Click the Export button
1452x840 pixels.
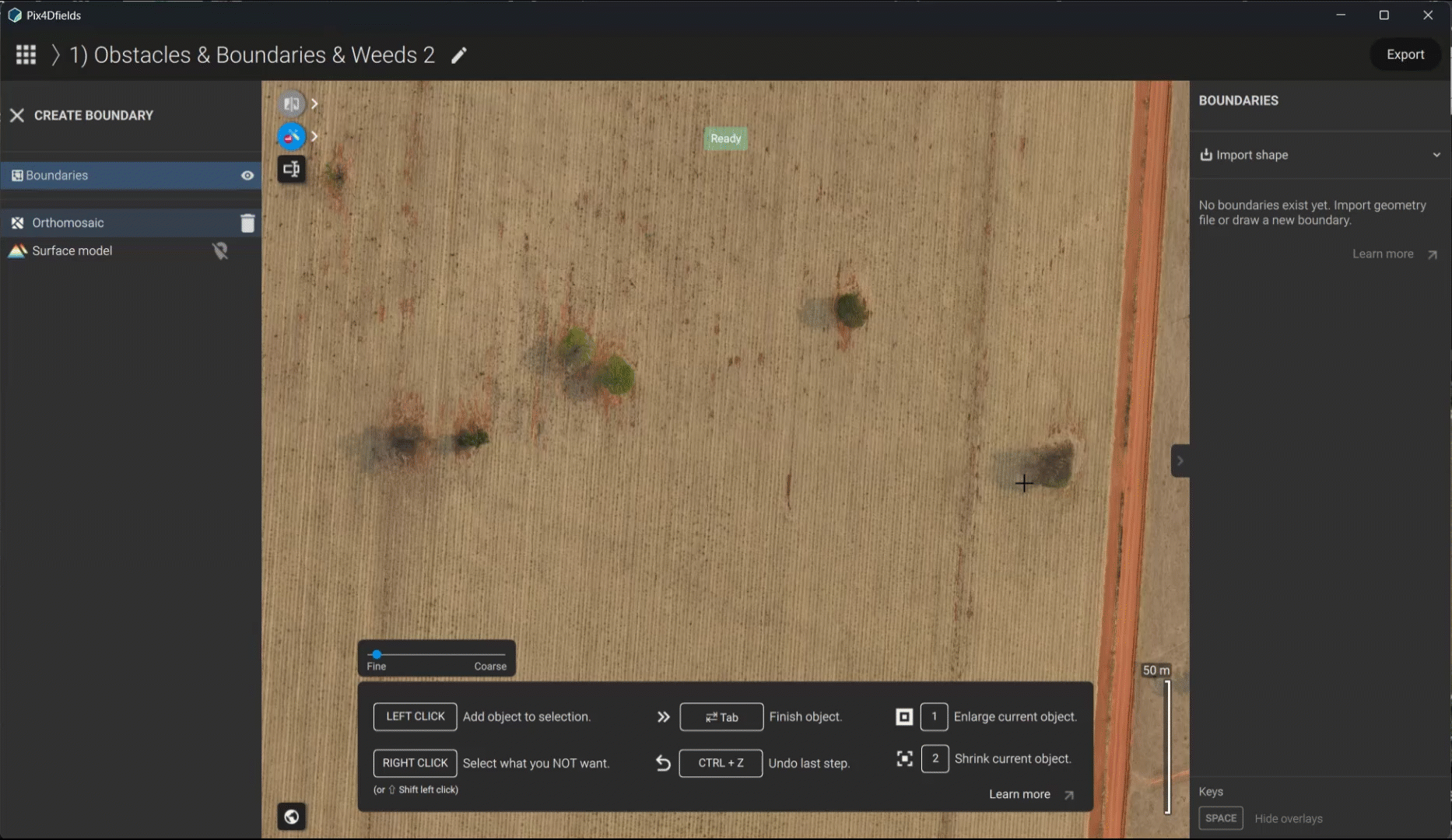click(1405, 54)
